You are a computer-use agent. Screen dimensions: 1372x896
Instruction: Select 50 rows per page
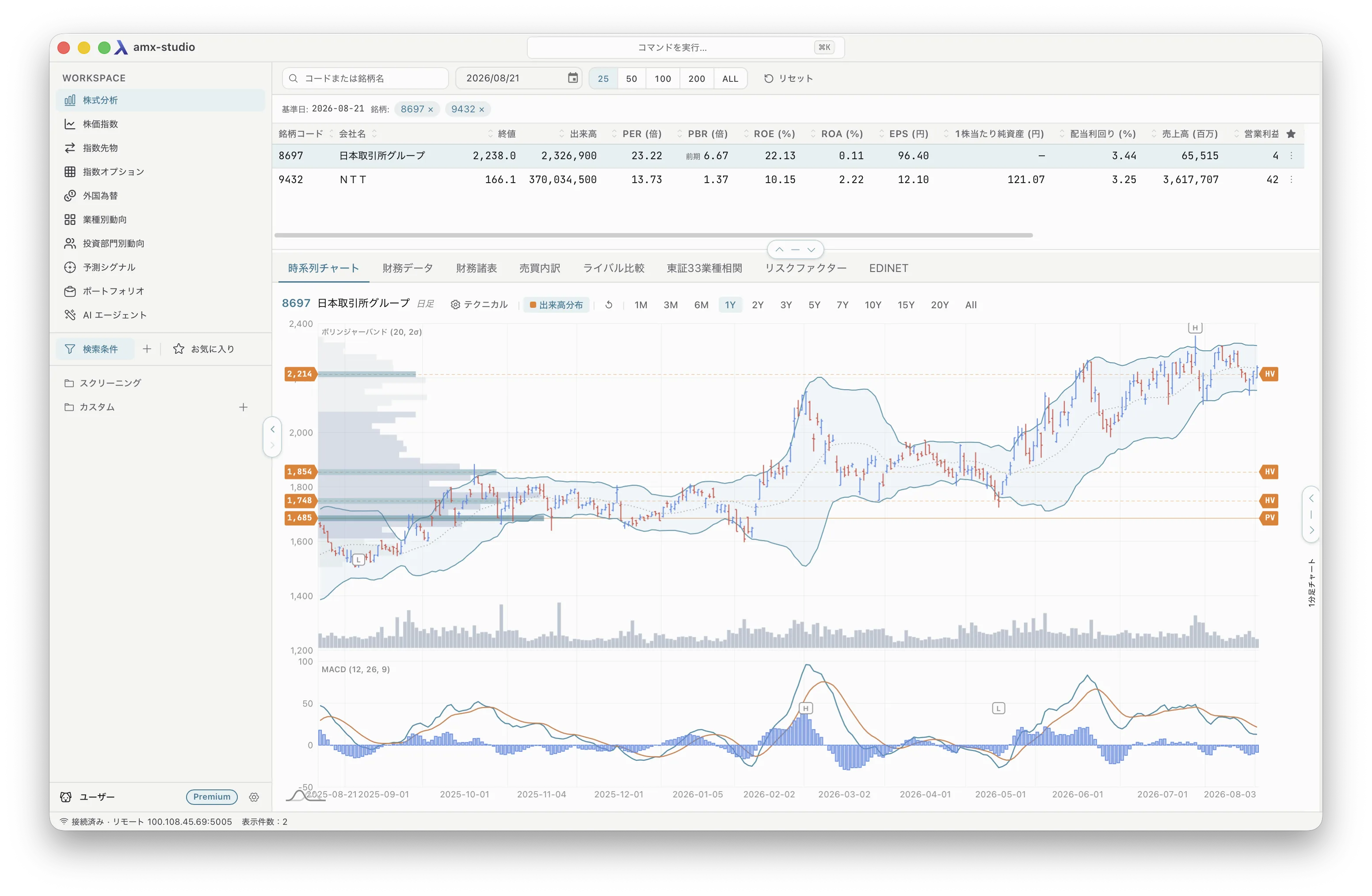[632, 78]
